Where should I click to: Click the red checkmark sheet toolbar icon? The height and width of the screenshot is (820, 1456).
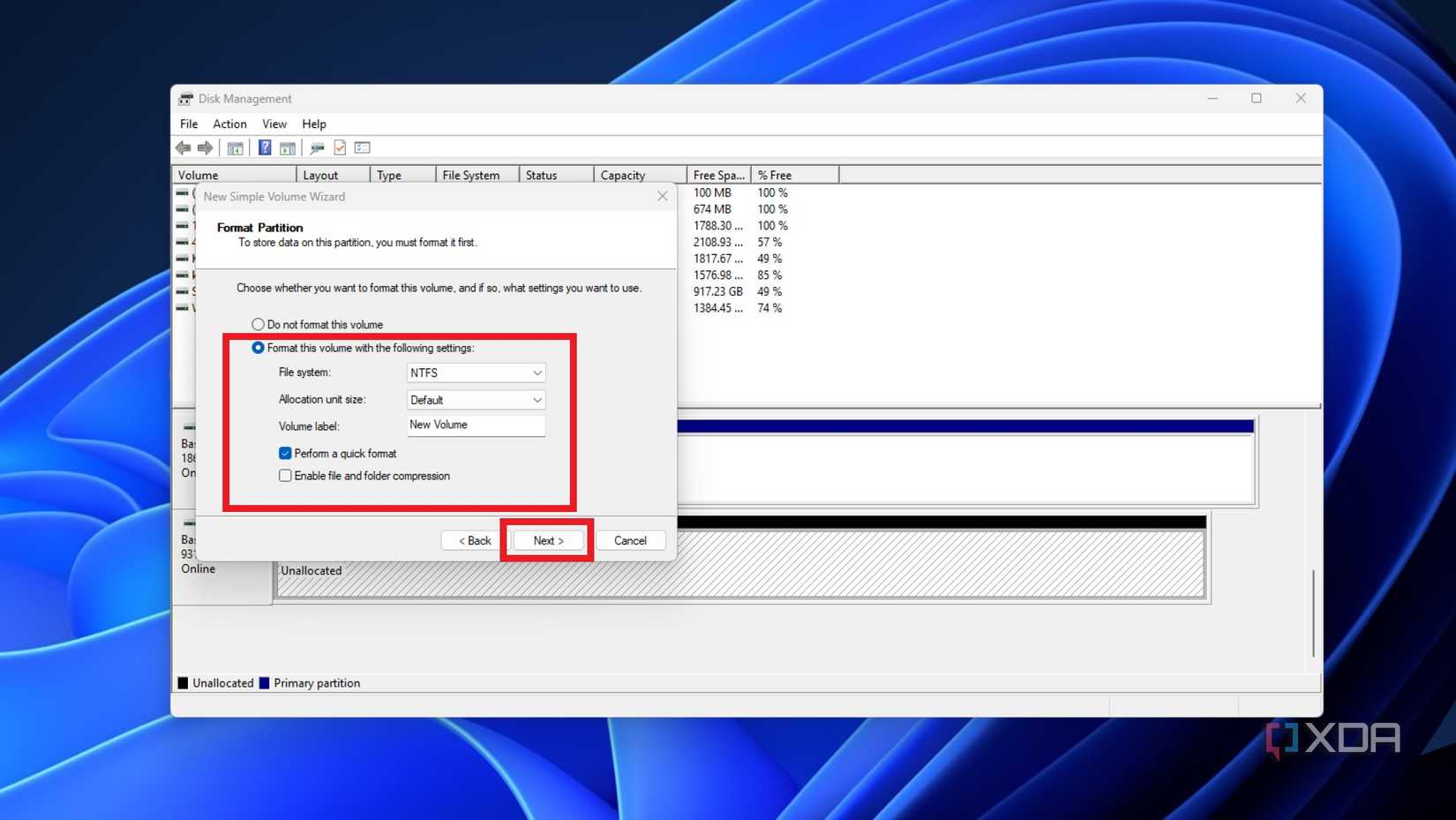click(340, 147)
